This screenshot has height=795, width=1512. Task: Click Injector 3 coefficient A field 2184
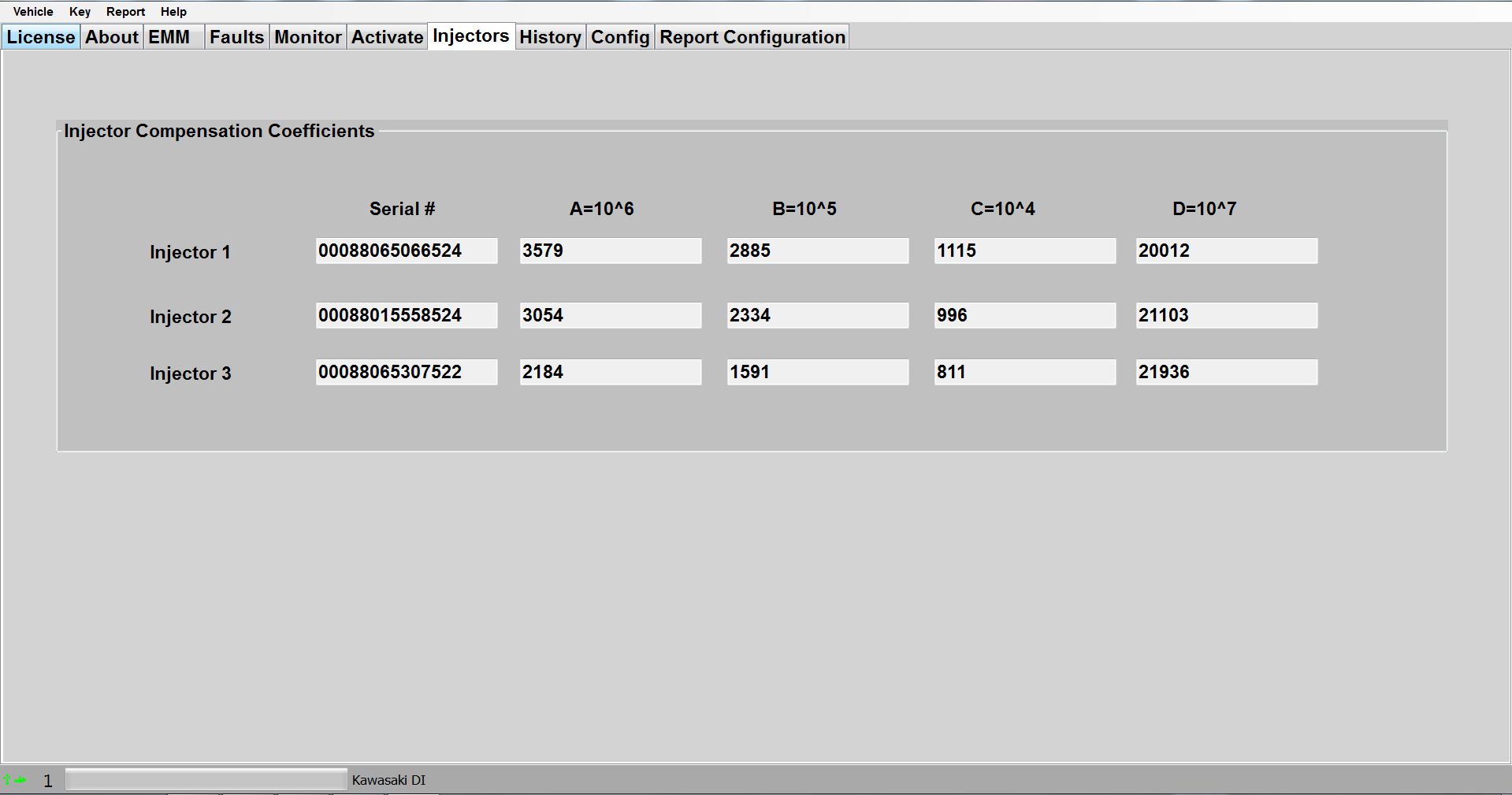[611, 372]
